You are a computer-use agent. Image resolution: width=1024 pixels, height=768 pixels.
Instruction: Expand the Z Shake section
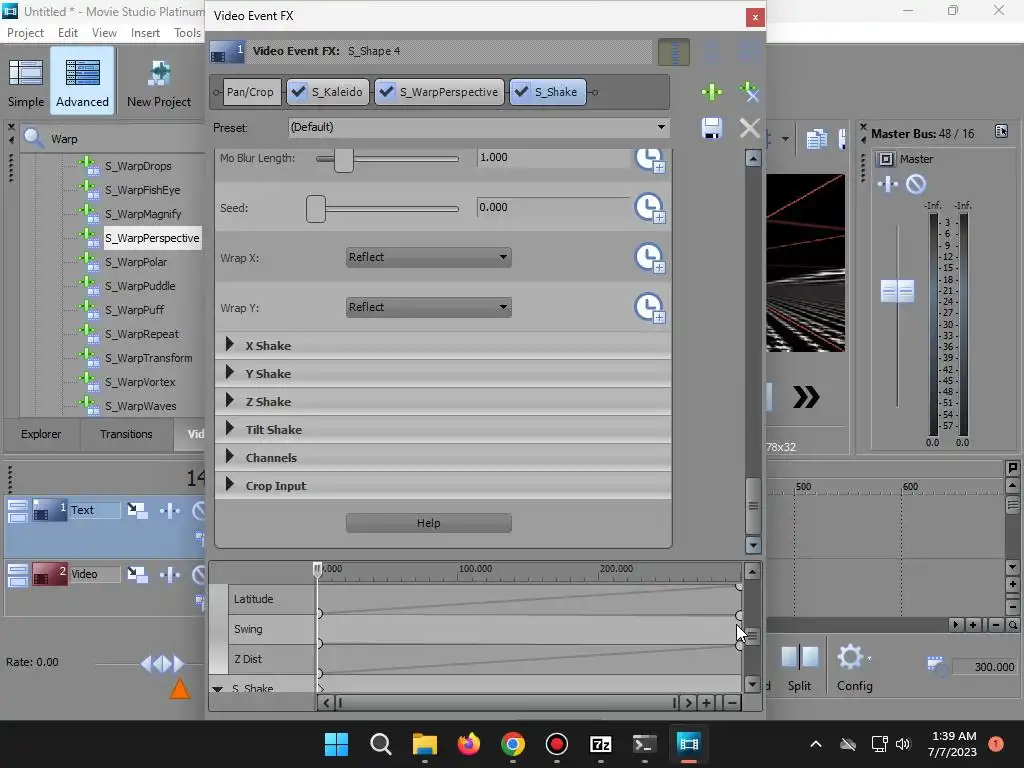[229, 401]
